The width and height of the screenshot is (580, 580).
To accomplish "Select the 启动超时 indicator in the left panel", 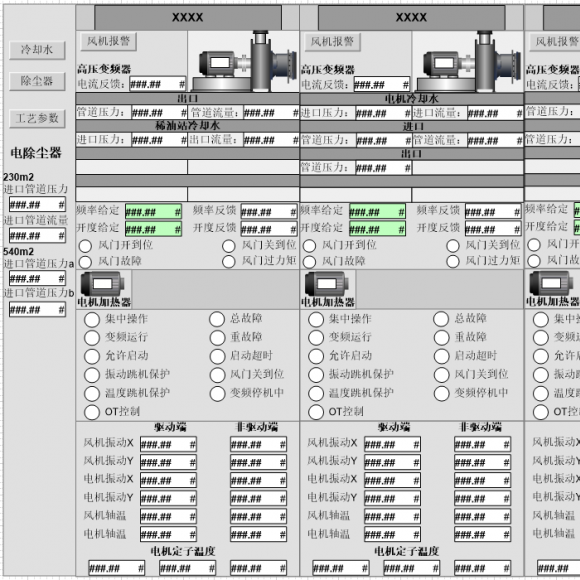I will [217, 356].
